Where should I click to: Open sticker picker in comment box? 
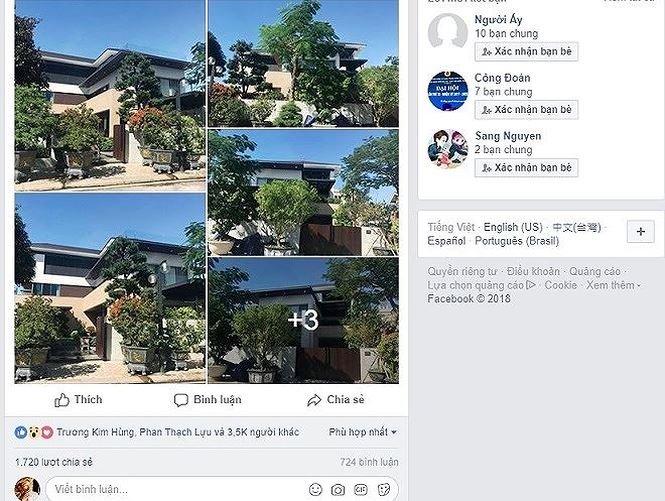(x=384, y=490)
